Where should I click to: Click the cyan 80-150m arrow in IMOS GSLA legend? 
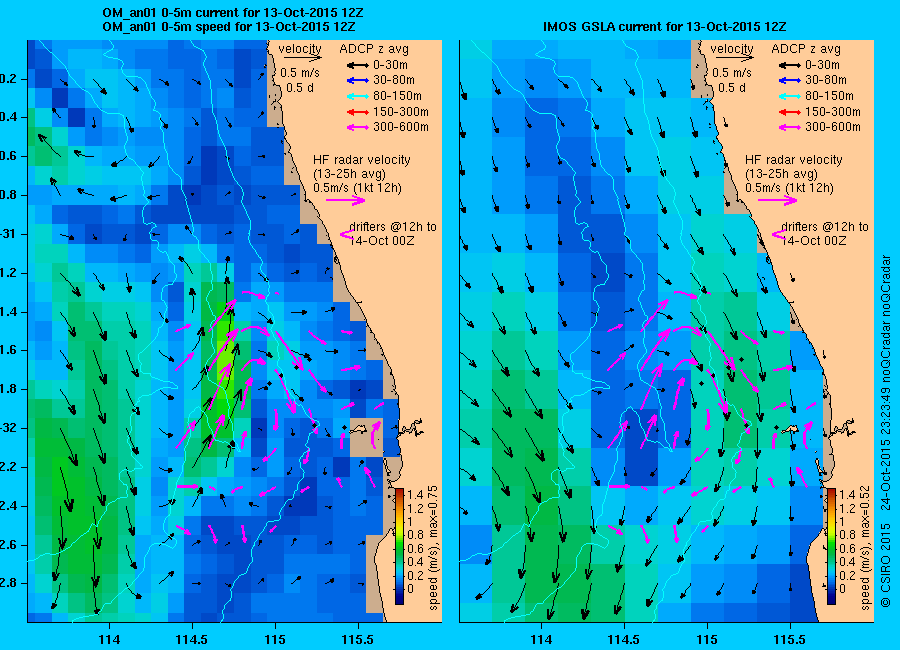point(789,96)
